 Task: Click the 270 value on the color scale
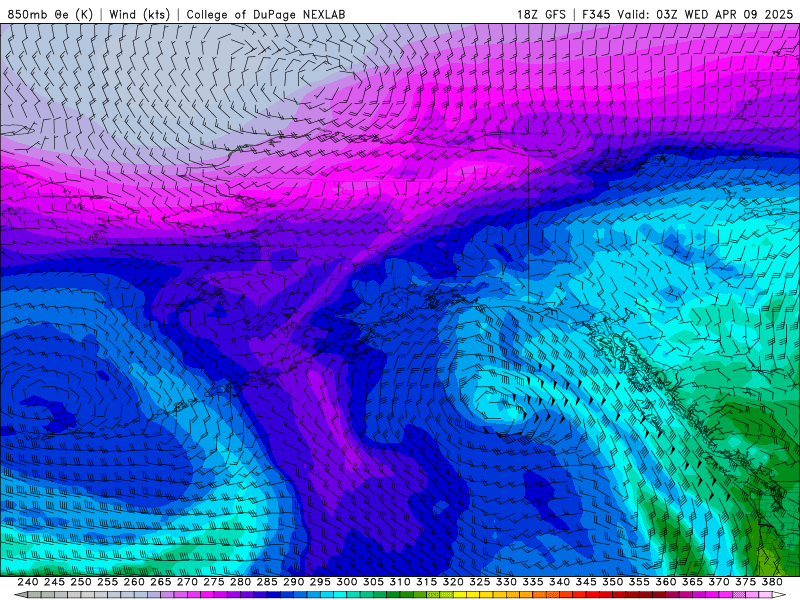click(187, 582)
